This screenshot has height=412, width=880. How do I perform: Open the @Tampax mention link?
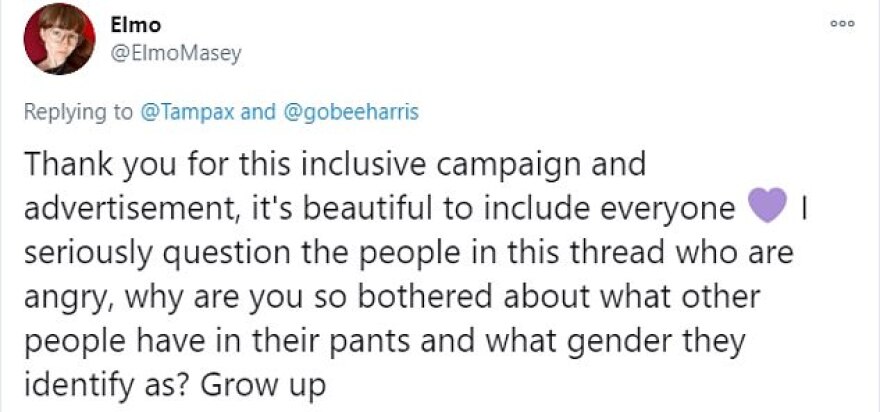194,112
